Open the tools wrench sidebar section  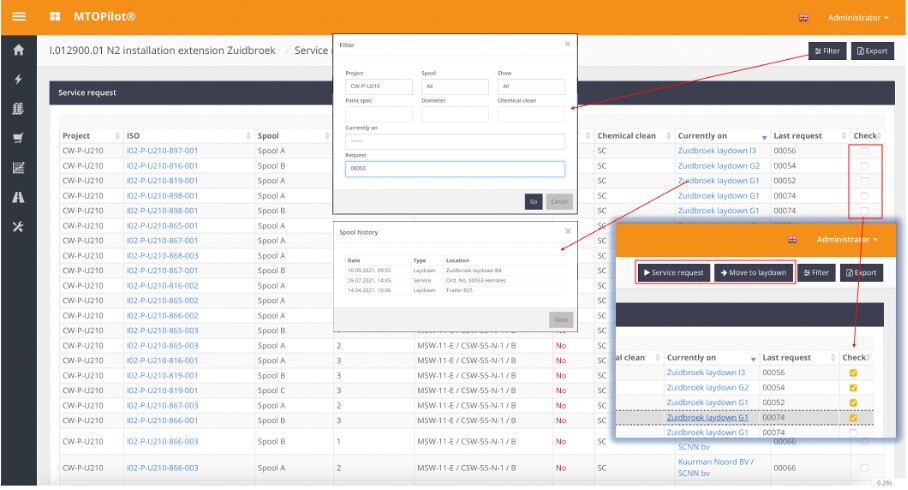[x=17, y=226]
